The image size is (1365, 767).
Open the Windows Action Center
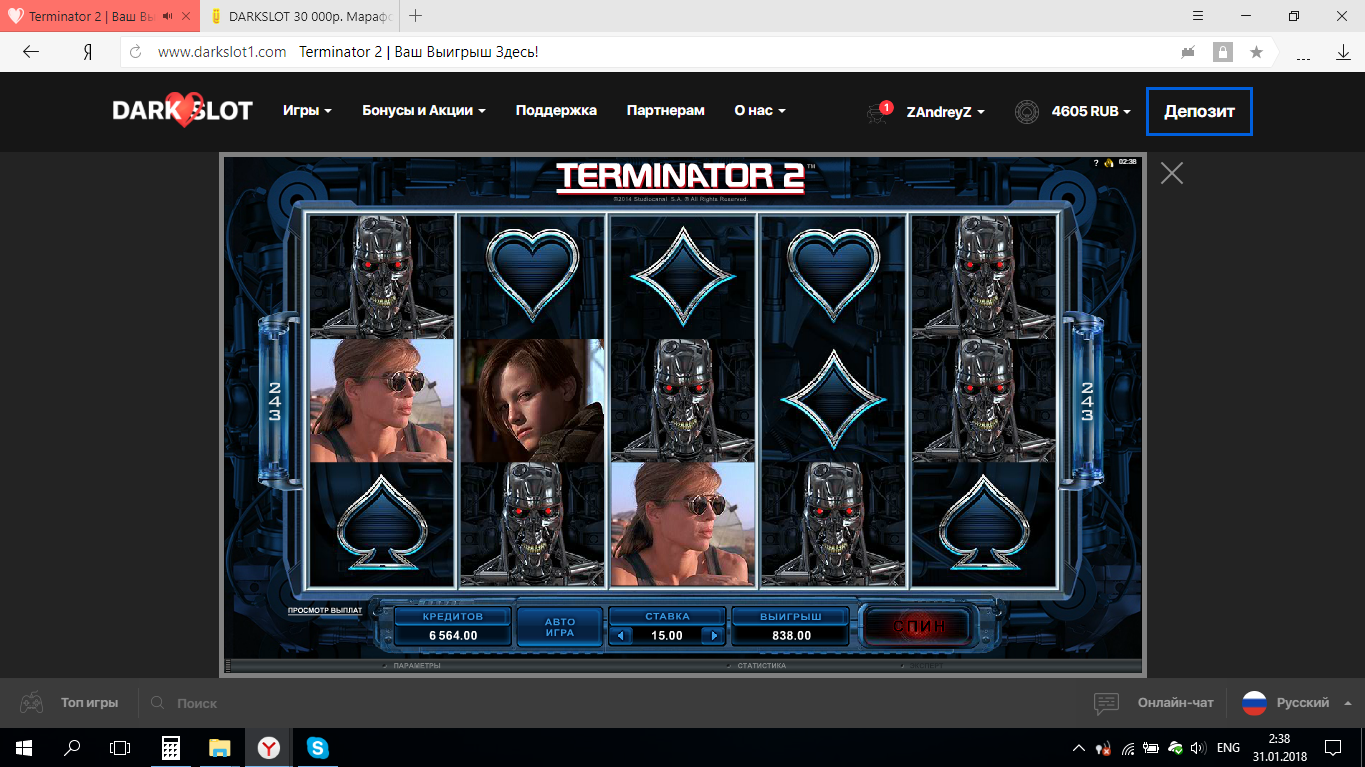pyautogui.click(x=1333, y=747)
